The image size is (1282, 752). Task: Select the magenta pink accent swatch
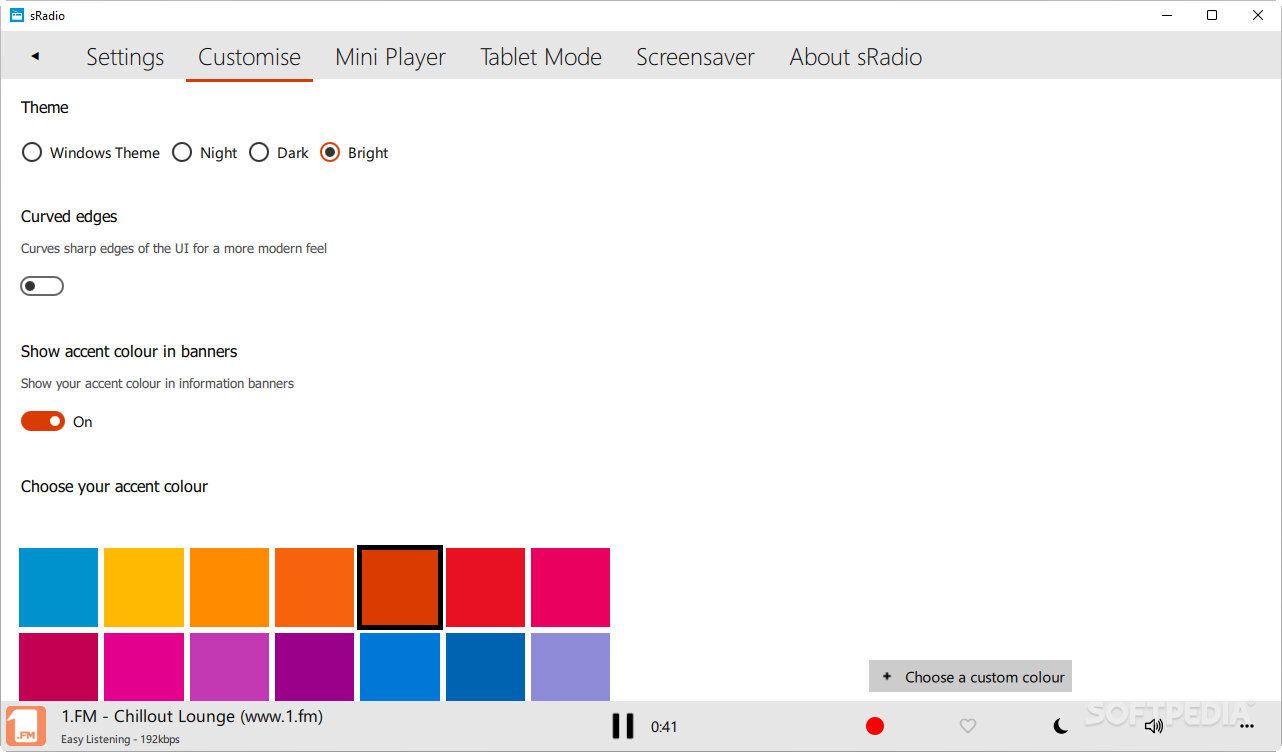[x=144, y=667]
